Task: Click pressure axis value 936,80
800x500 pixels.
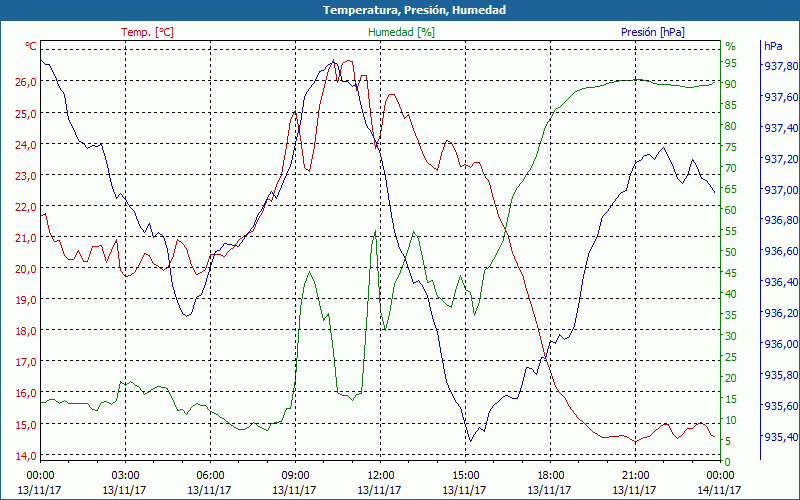Action: pyautogui.click(x=780, y=220)
